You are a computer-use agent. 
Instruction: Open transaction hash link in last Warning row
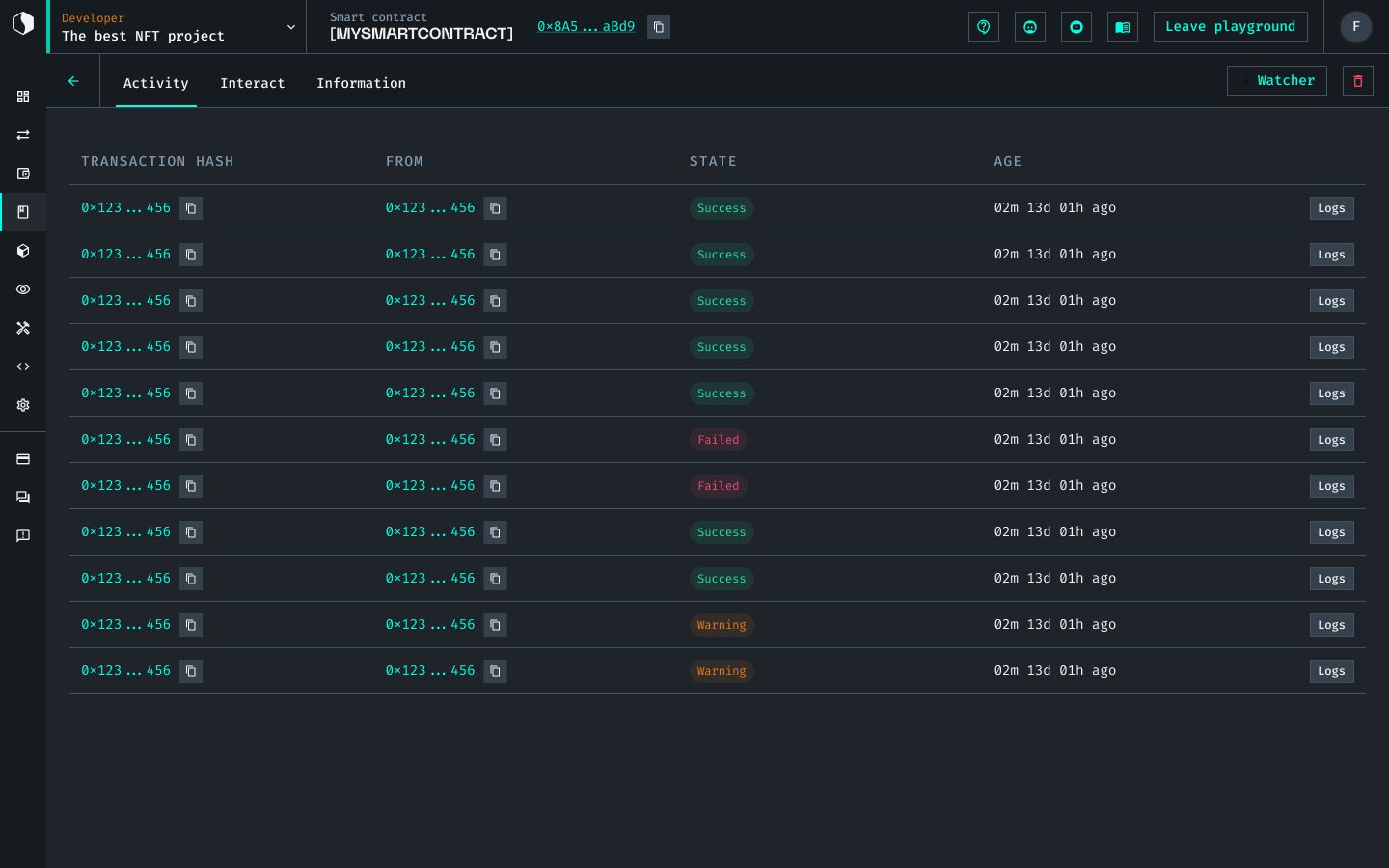point(125,670)
